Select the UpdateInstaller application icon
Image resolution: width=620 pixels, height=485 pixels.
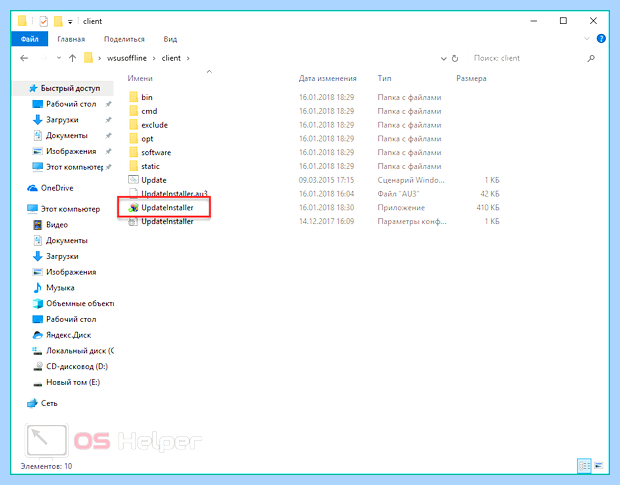coord(134,208)
